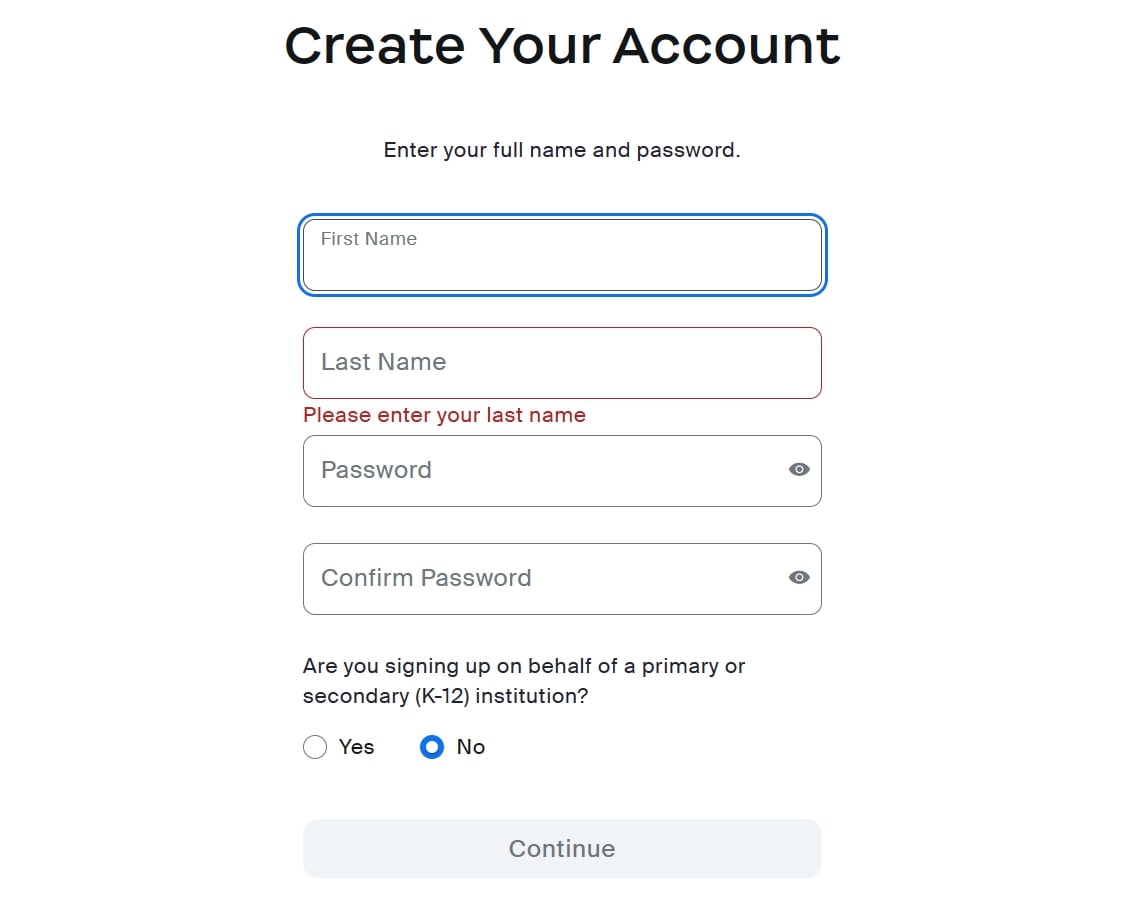Click the 'Last Name' placeholder text
1134x904 pixels.
pos(383,362)
